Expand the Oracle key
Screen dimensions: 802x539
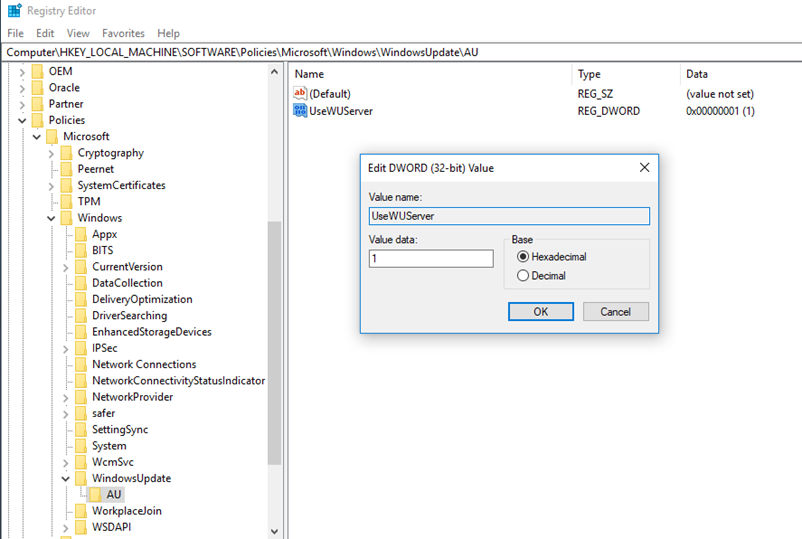[22, 88]
